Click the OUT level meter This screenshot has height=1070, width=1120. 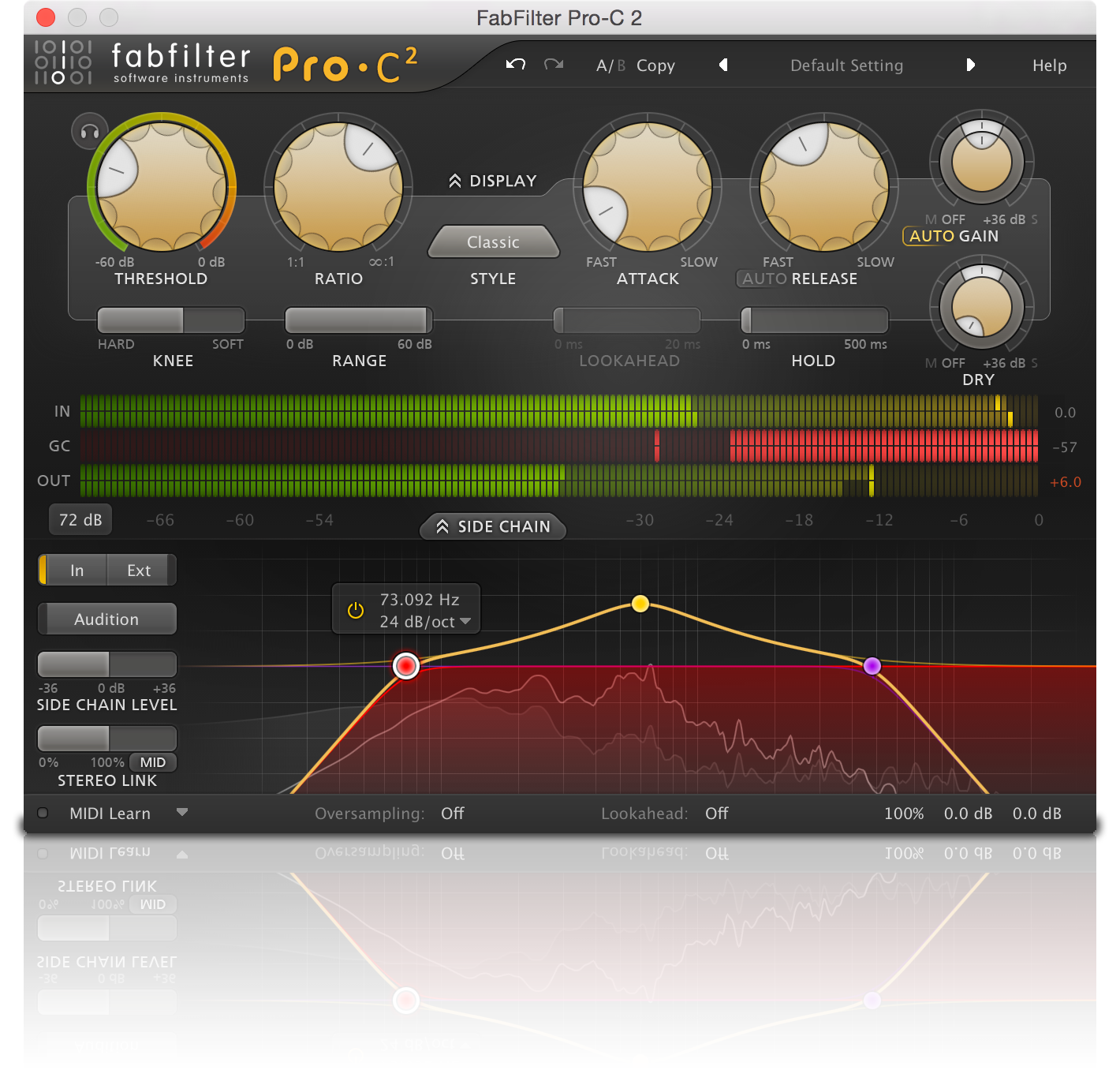click(558, 481)
